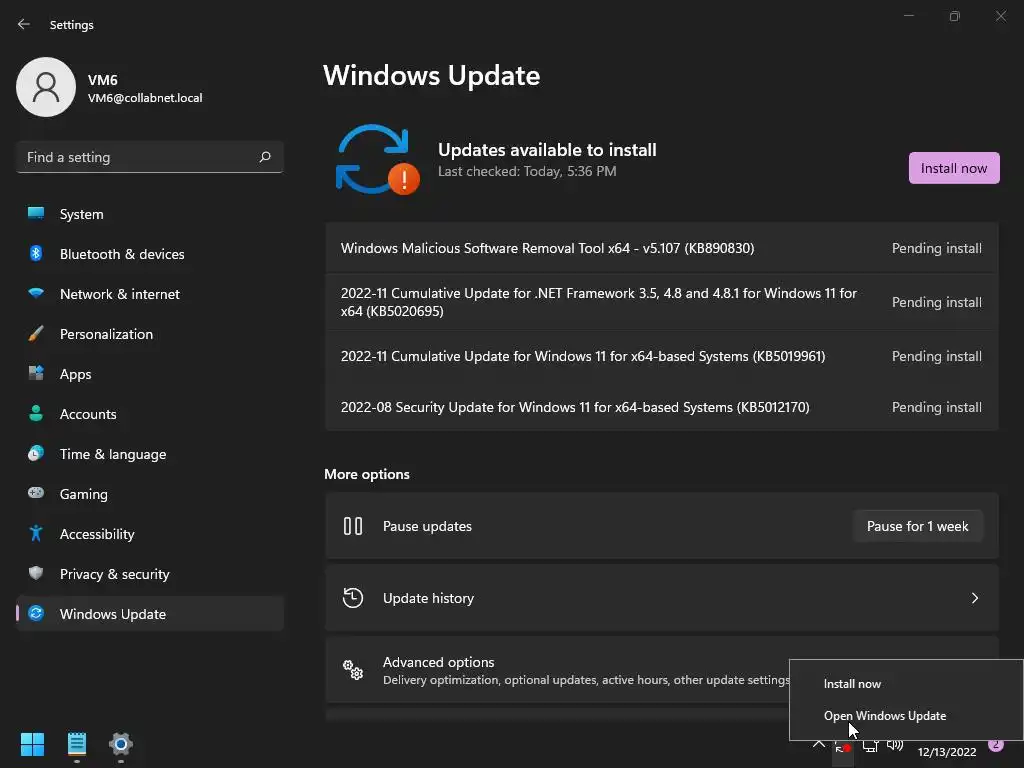Open Apps settings
This screenshot has height=768, width=1024.
[x=150, y=374]
